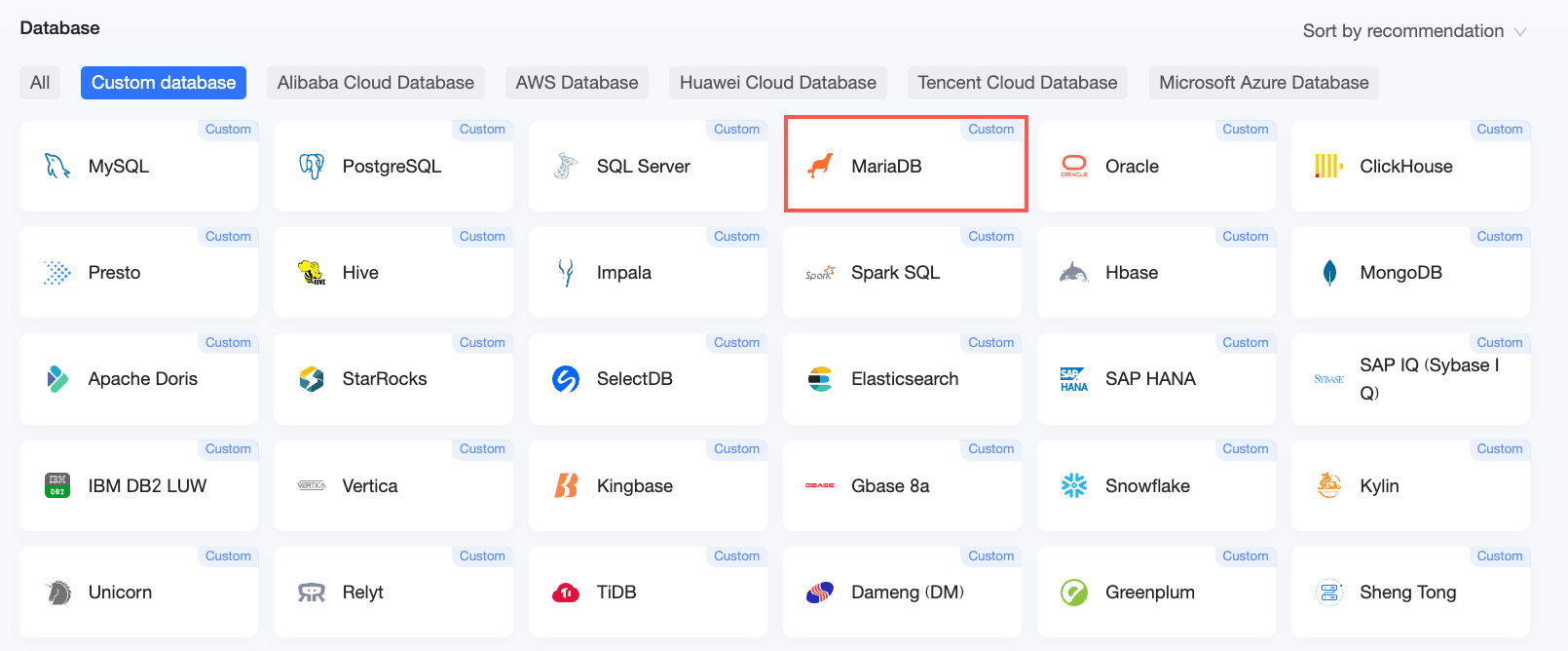This screenshot has height=651, width=1568.
Task: Click the SelectDB blue icon
Action: [566, 379]
